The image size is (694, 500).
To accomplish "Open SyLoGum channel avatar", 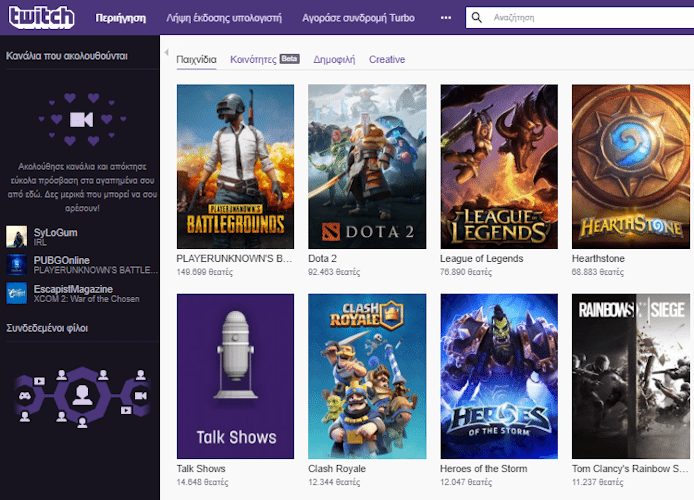I will 16,237.
